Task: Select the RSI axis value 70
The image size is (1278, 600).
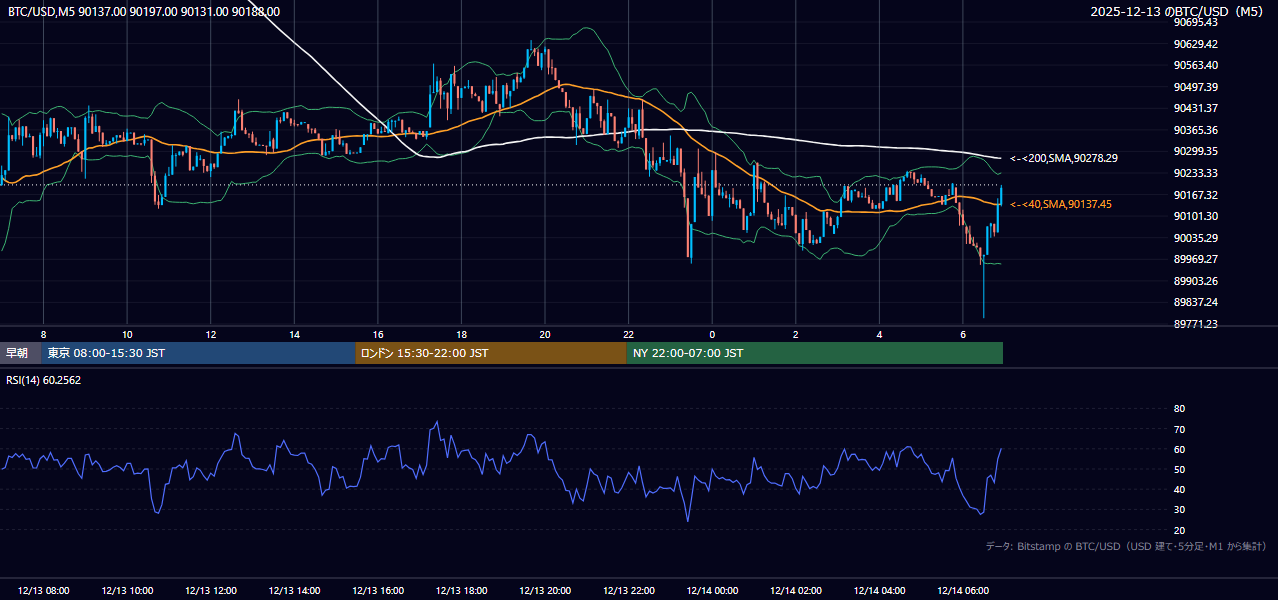Action: tap(1179, 429)
